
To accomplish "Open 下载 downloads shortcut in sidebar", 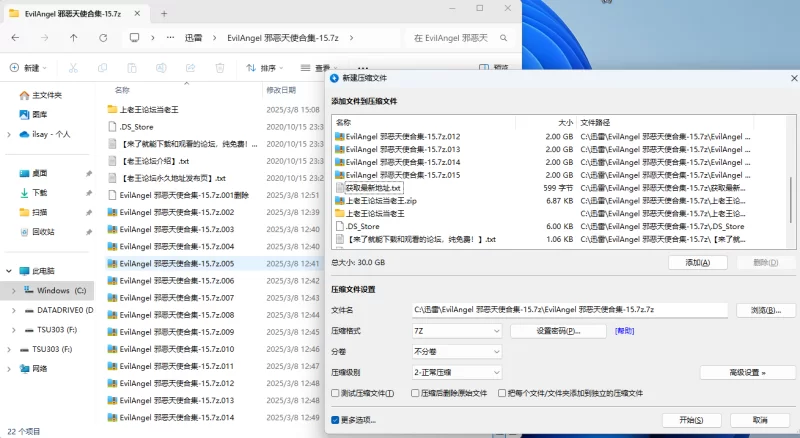I will tap(33, 193).
